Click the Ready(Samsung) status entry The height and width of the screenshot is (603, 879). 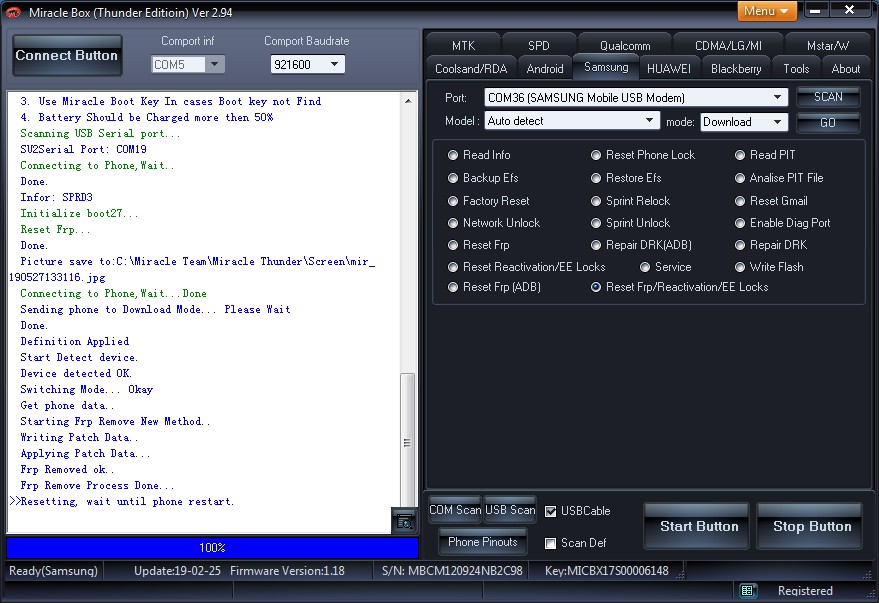(x=53, y=571)
